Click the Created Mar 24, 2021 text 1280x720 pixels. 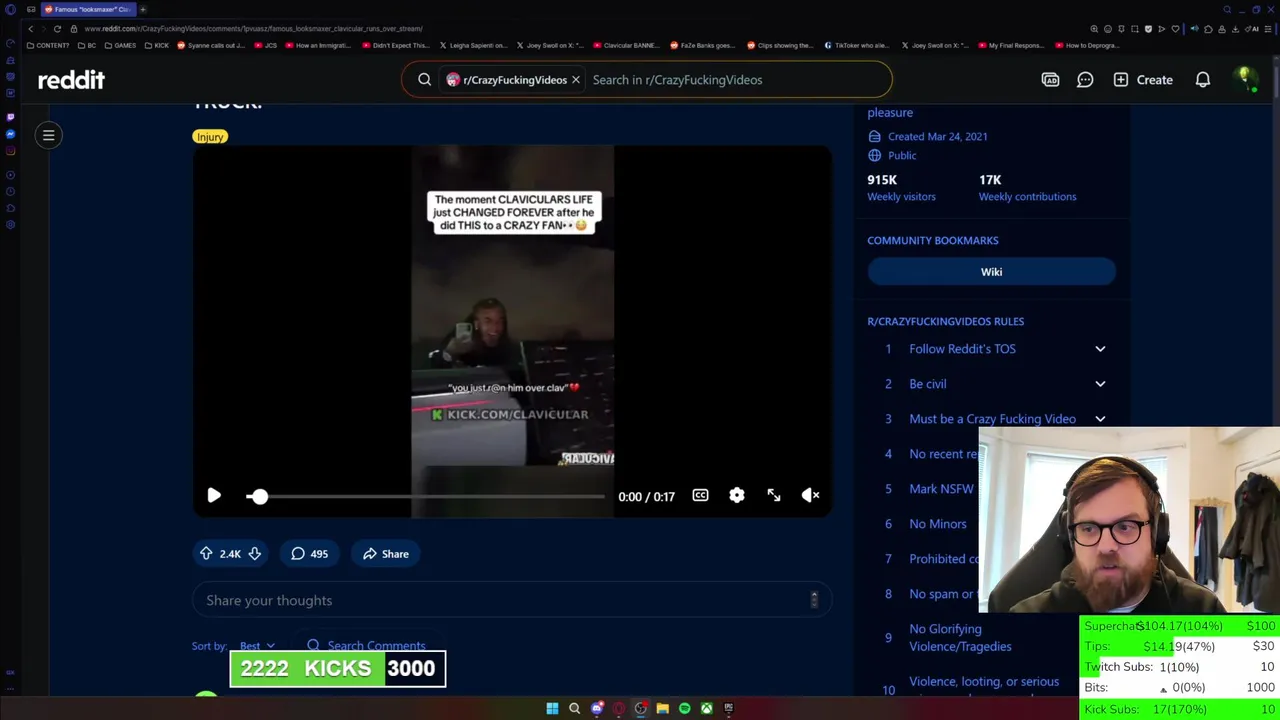tap(937, 136)
